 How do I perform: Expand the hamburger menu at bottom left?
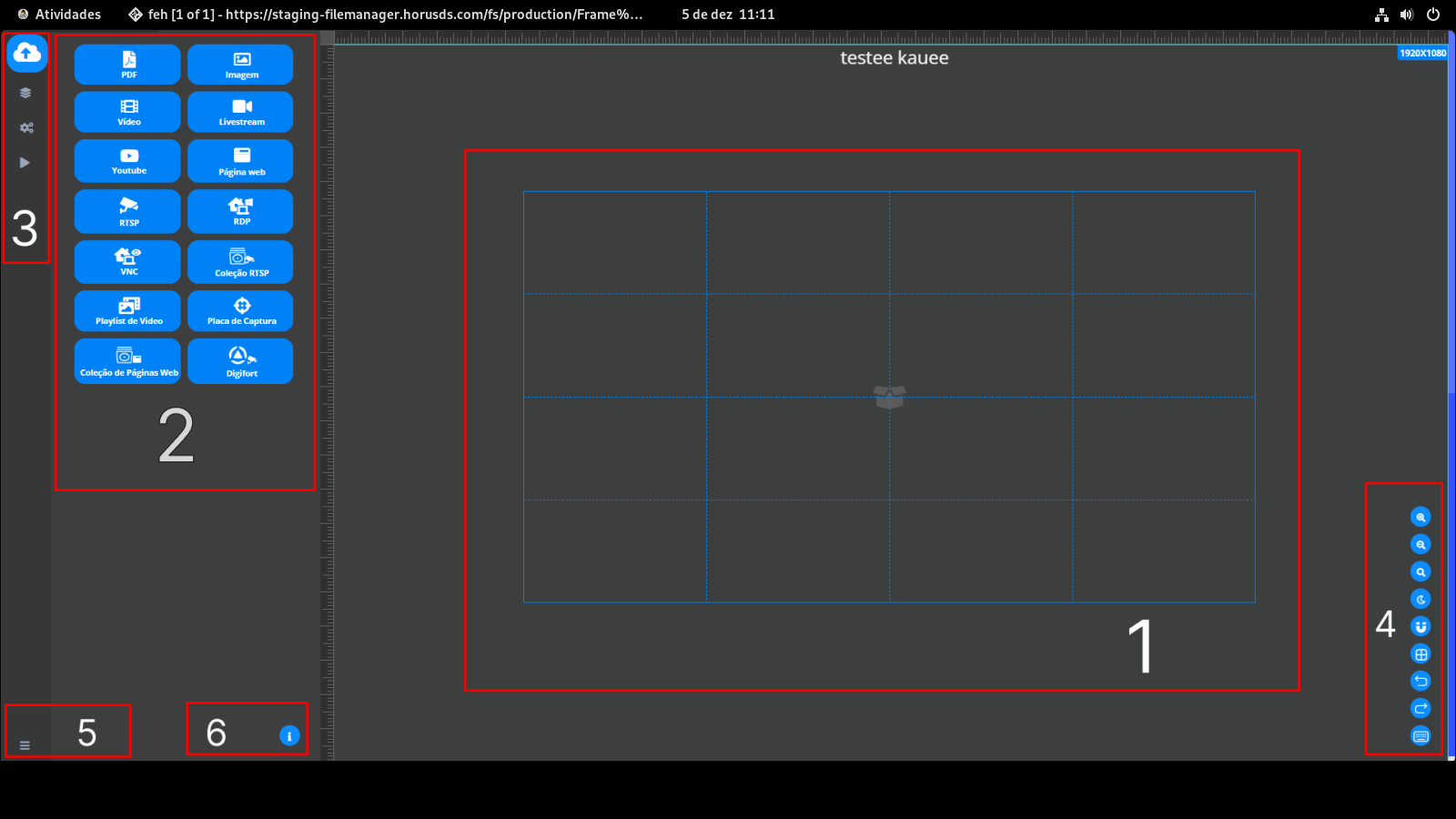pyautogui.click(x=25, y=745)
